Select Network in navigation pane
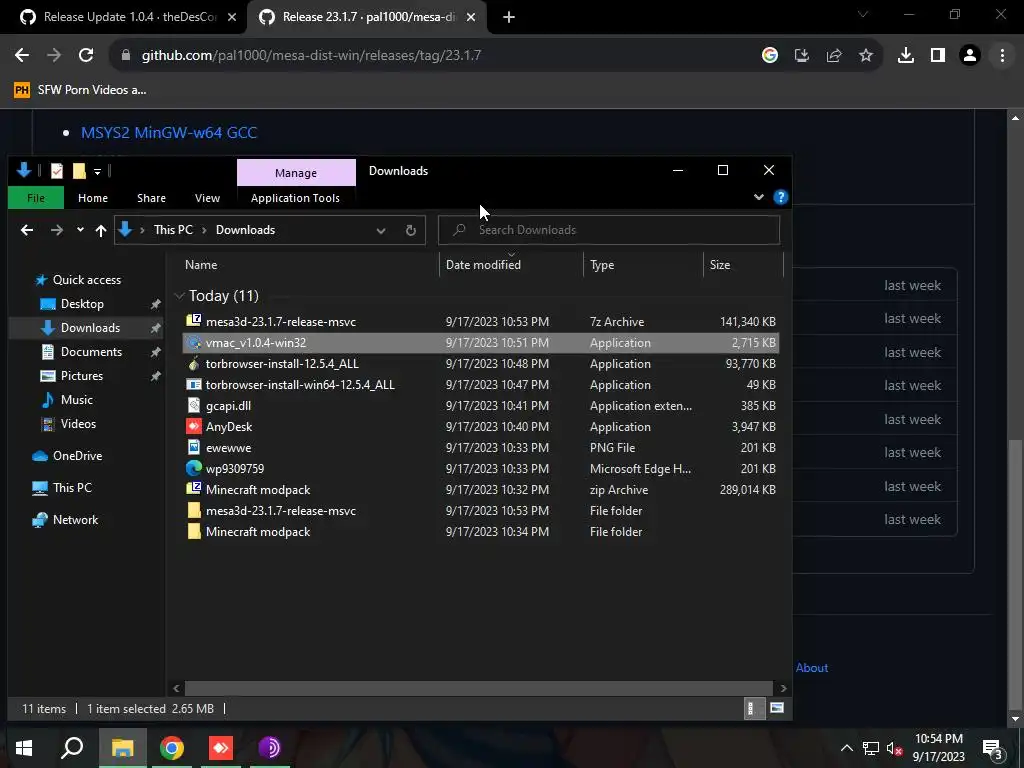This screenshot has width=1024, height=768. [x=75, y=520]
